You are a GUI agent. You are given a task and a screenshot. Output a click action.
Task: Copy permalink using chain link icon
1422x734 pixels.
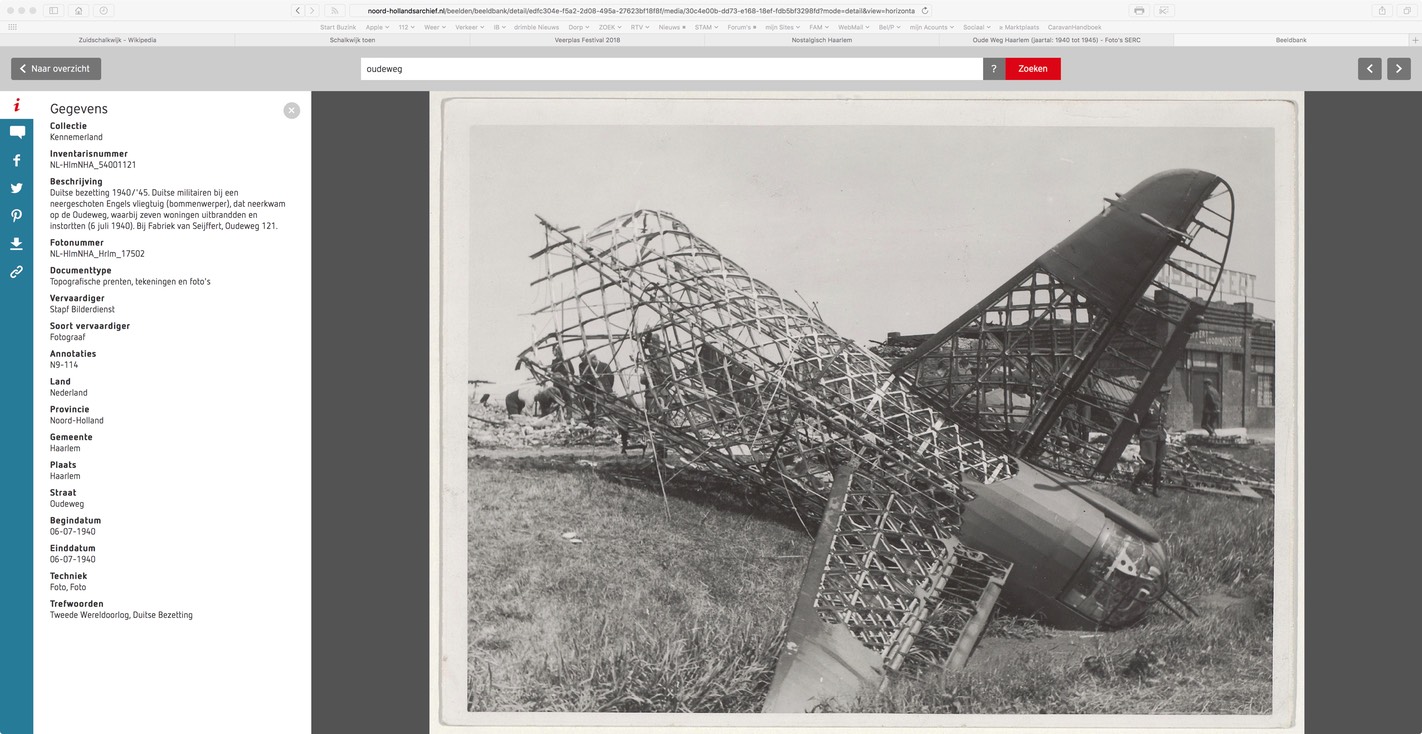17,271
